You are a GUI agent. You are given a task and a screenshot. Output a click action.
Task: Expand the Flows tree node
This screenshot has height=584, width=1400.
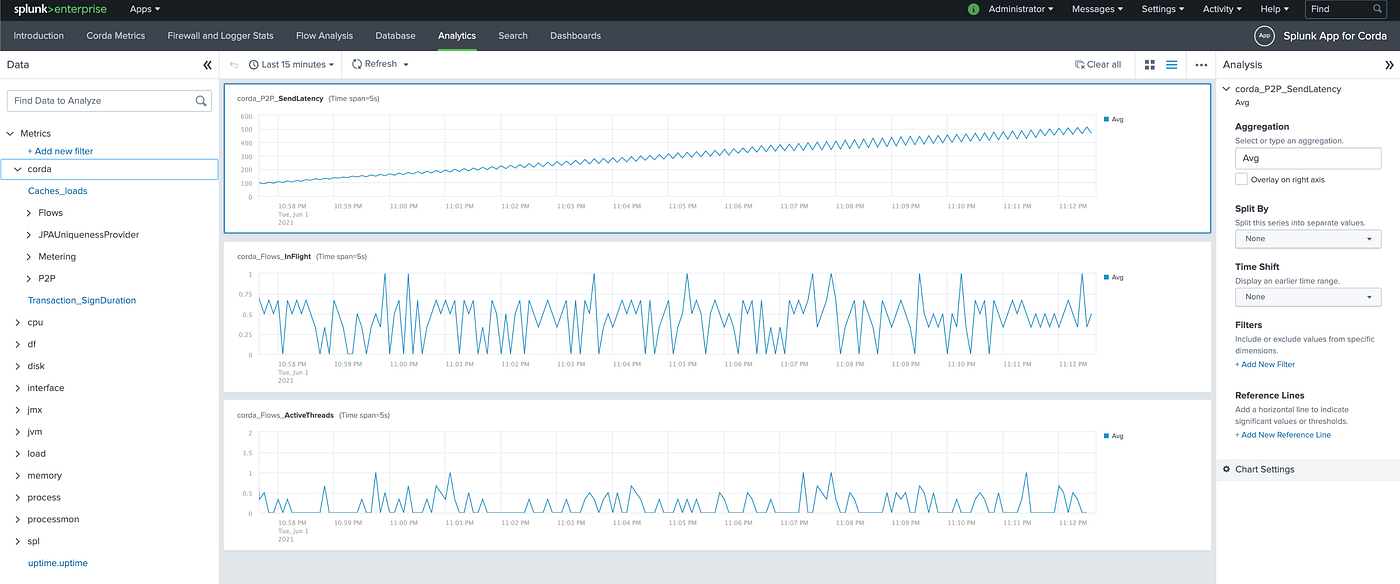click(29, 213)
